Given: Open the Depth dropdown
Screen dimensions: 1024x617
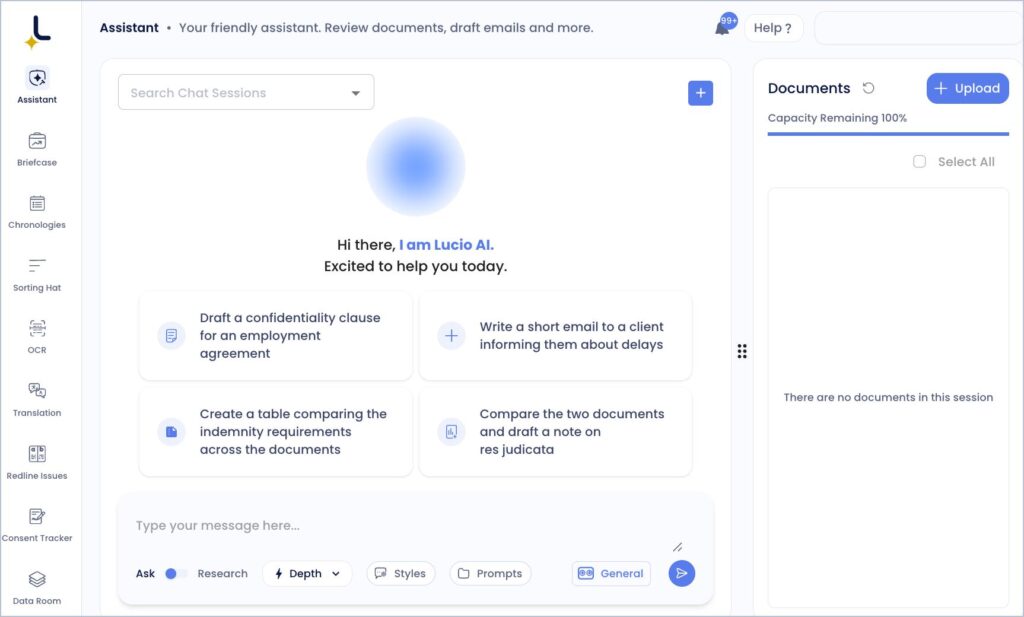Looking at the screenshot, I should [x=307, y=573].
